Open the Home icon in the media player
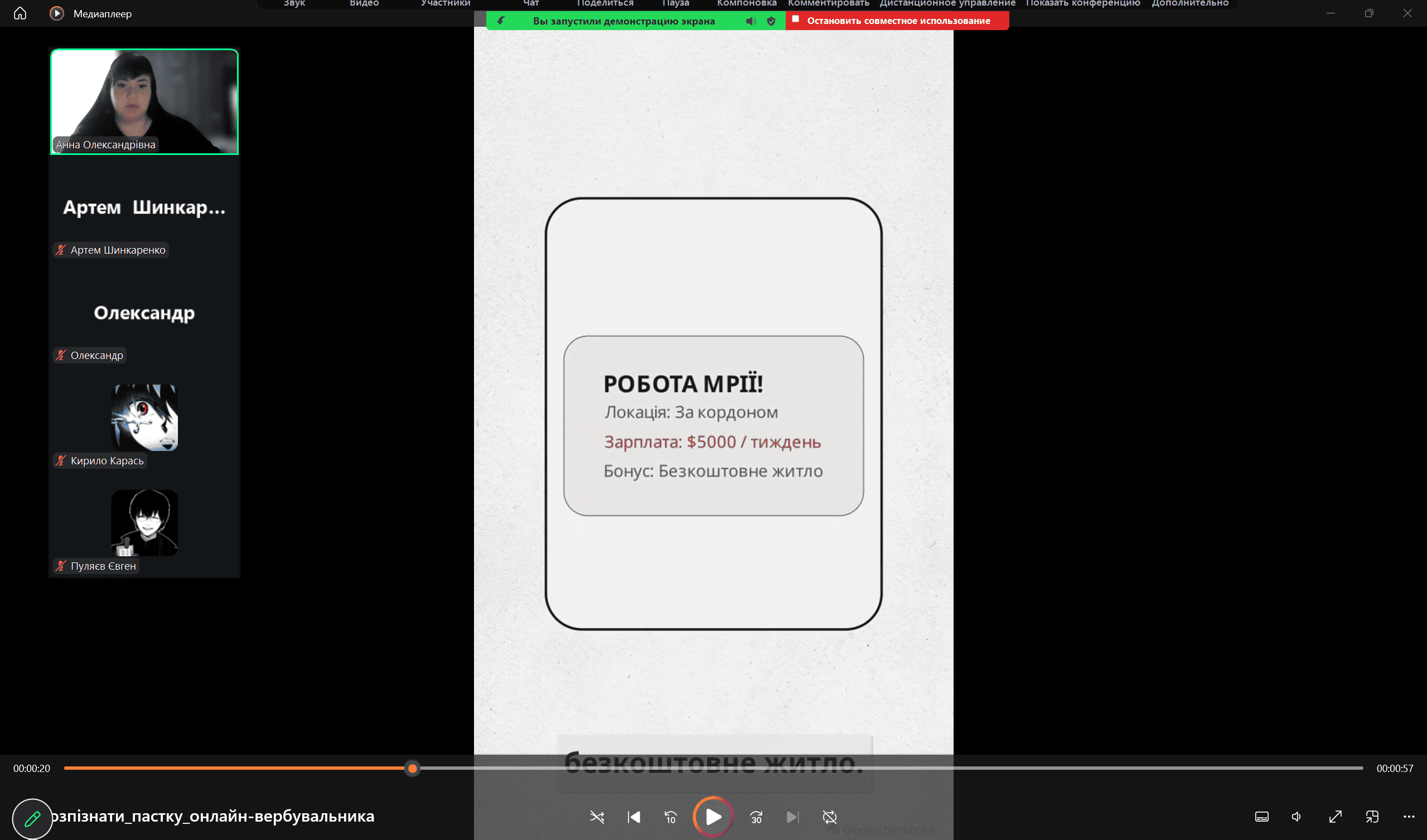The image size is (1427, 840). click(20, 13)
